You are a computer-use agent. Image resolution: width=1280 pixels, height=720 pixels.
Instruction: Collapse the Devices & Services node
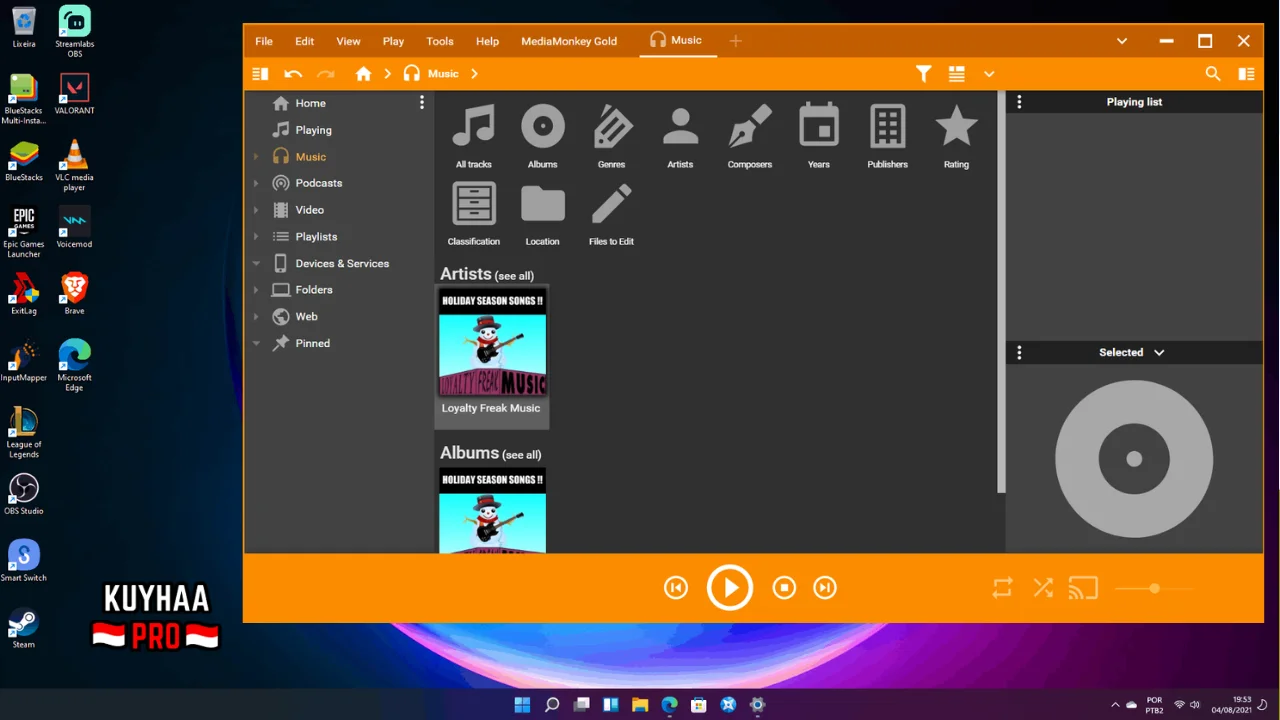256,263
